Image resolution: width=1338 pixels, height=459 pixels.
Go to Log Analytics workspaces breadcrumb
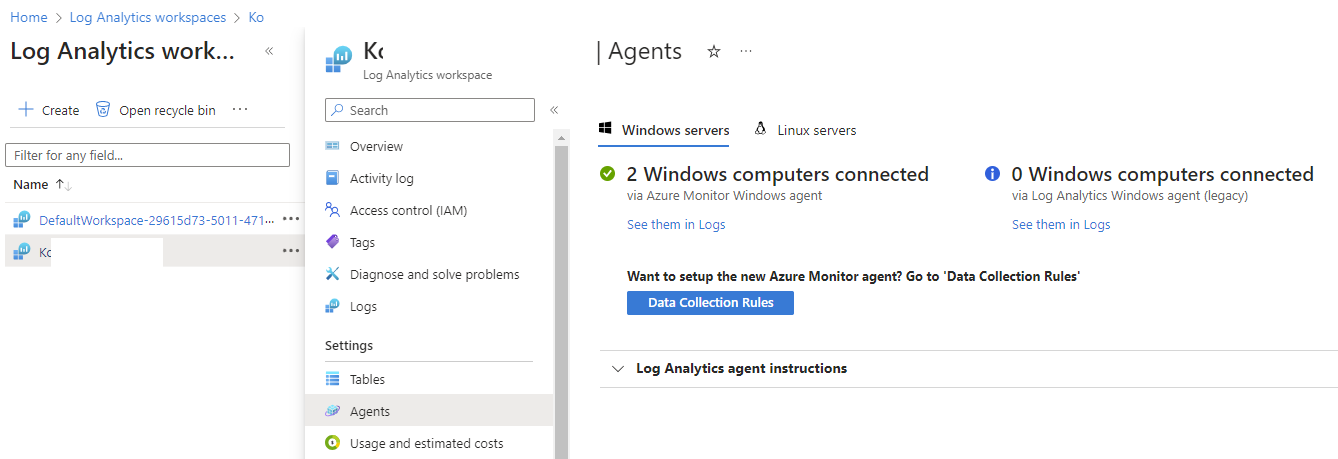click(148, 18)
